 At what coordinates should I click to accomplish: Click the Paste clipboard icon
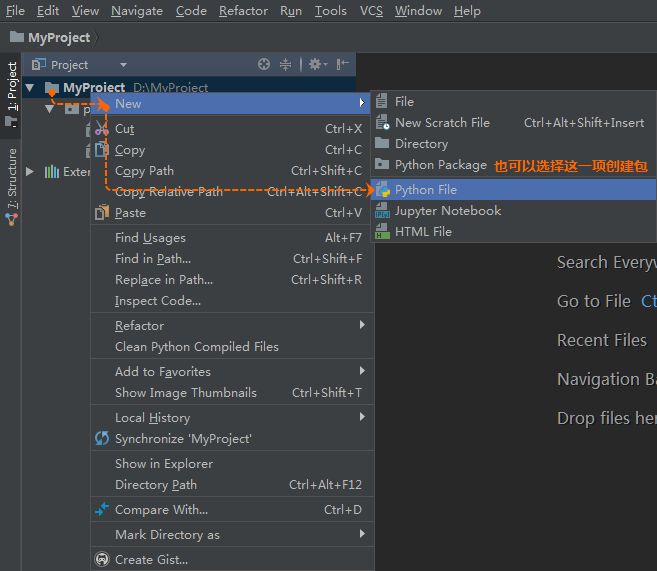click(101, 213)
